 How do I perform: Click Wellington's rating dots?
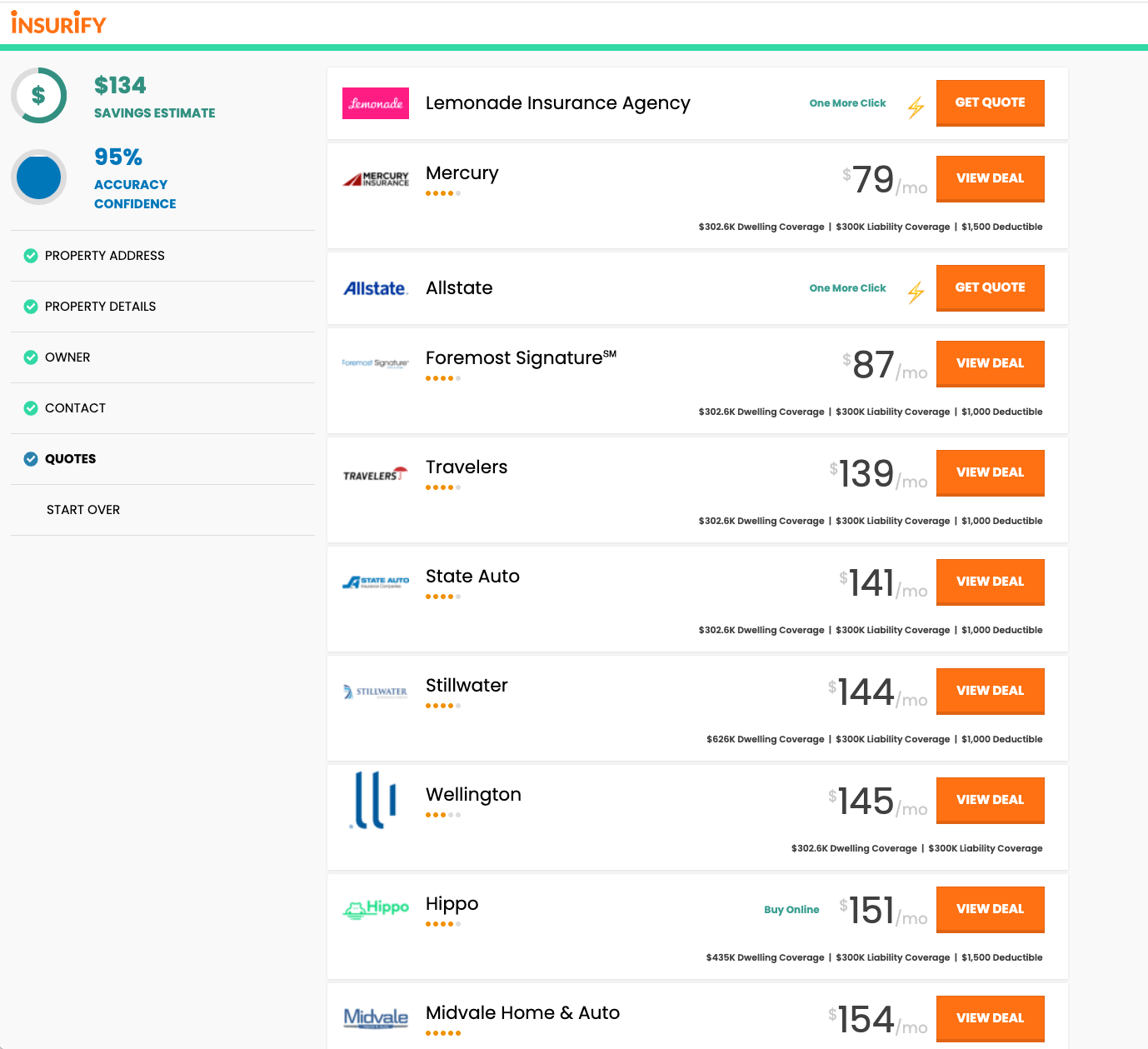pos(443,815)
